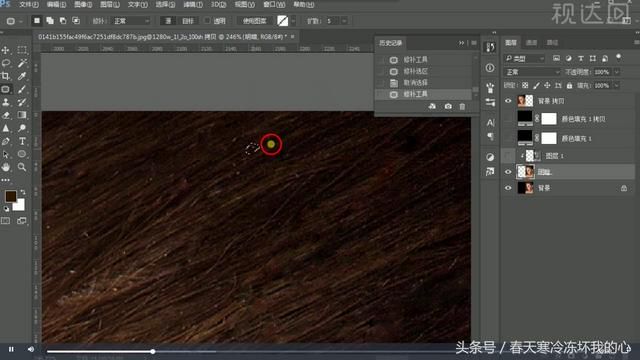Select the Dodge tool
Image resolution: width=640 pixels, height=360 pixels.
click(x=22, y=128)
